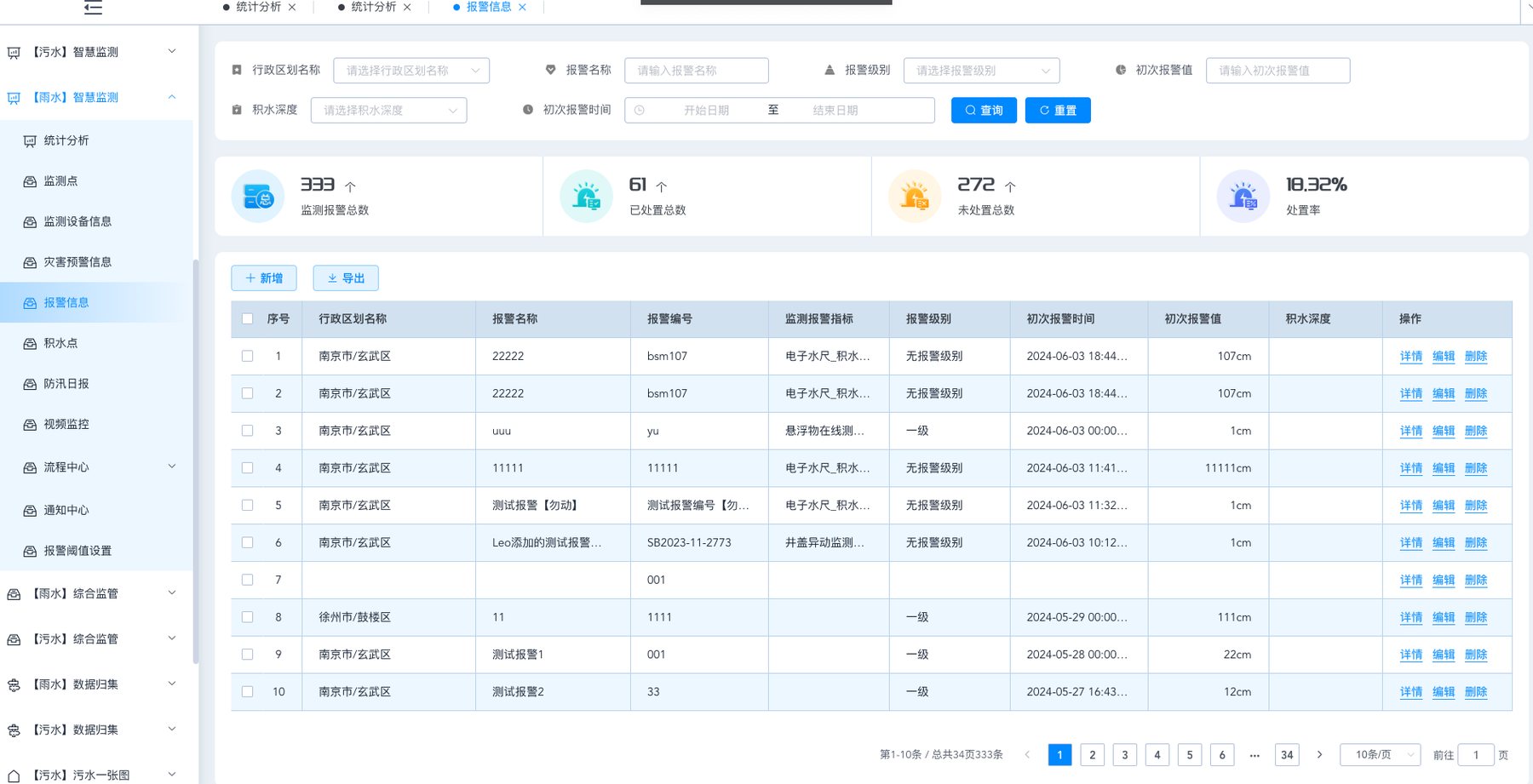Click the 开始日期 date field
Screen dimensions: 1533x784
pos(707,111)
